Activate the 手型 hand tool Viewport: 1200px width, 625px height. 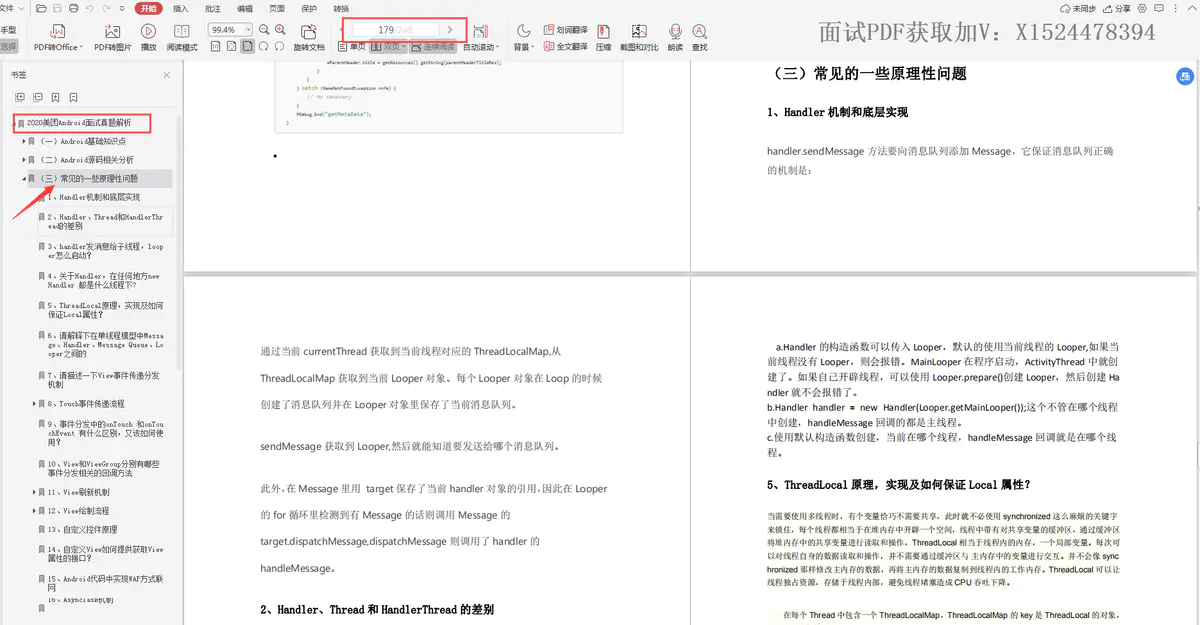(9, 30)
